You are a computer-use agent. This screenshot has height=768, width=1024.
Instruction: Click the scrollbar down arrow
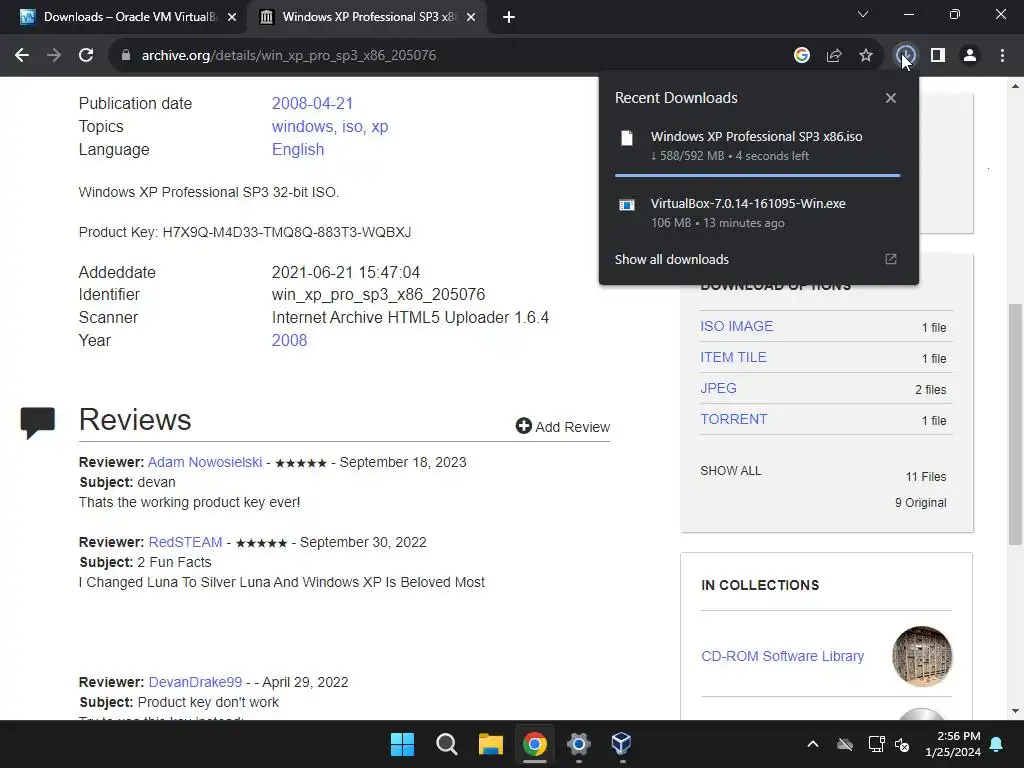(1015, 711)
